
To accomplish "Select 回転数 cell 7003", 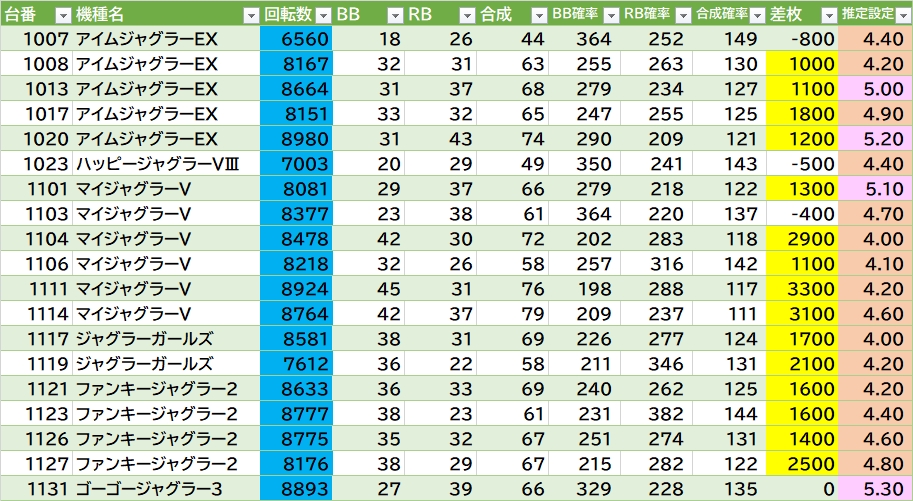I will (296, 164).
